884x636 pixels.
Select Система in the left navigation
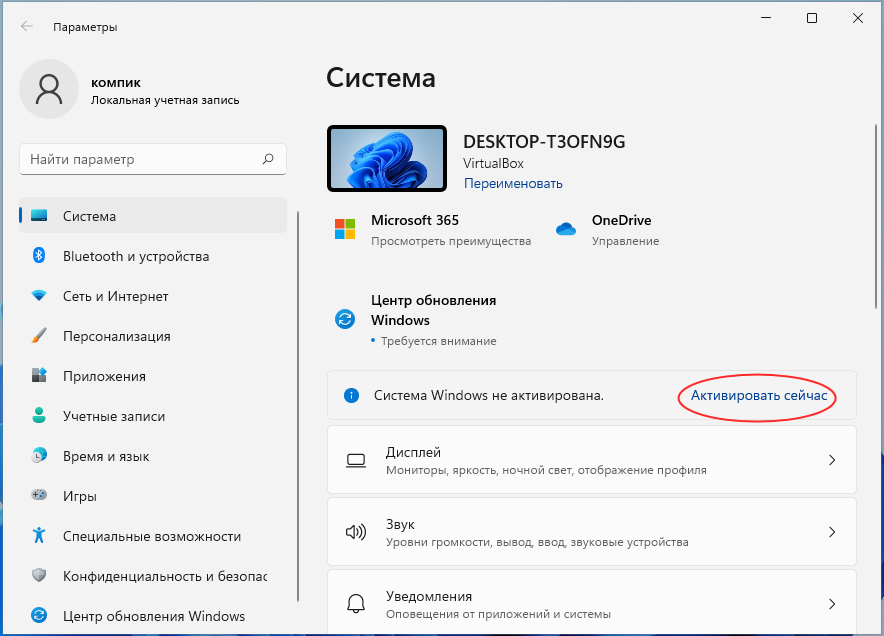coord(89,216)
